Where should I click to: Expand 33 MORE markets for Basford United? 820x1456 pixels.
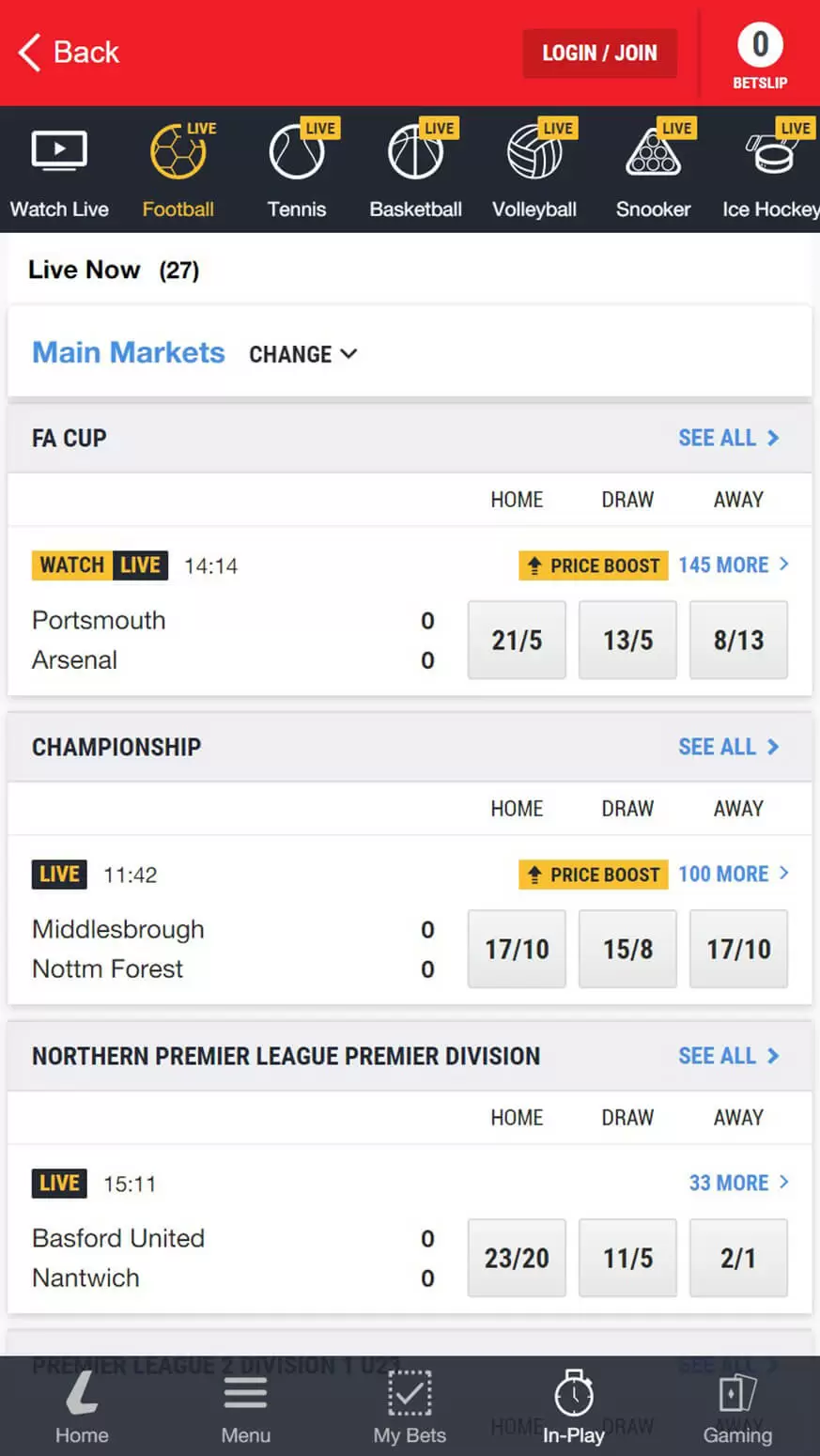(x=738, y=1183)
